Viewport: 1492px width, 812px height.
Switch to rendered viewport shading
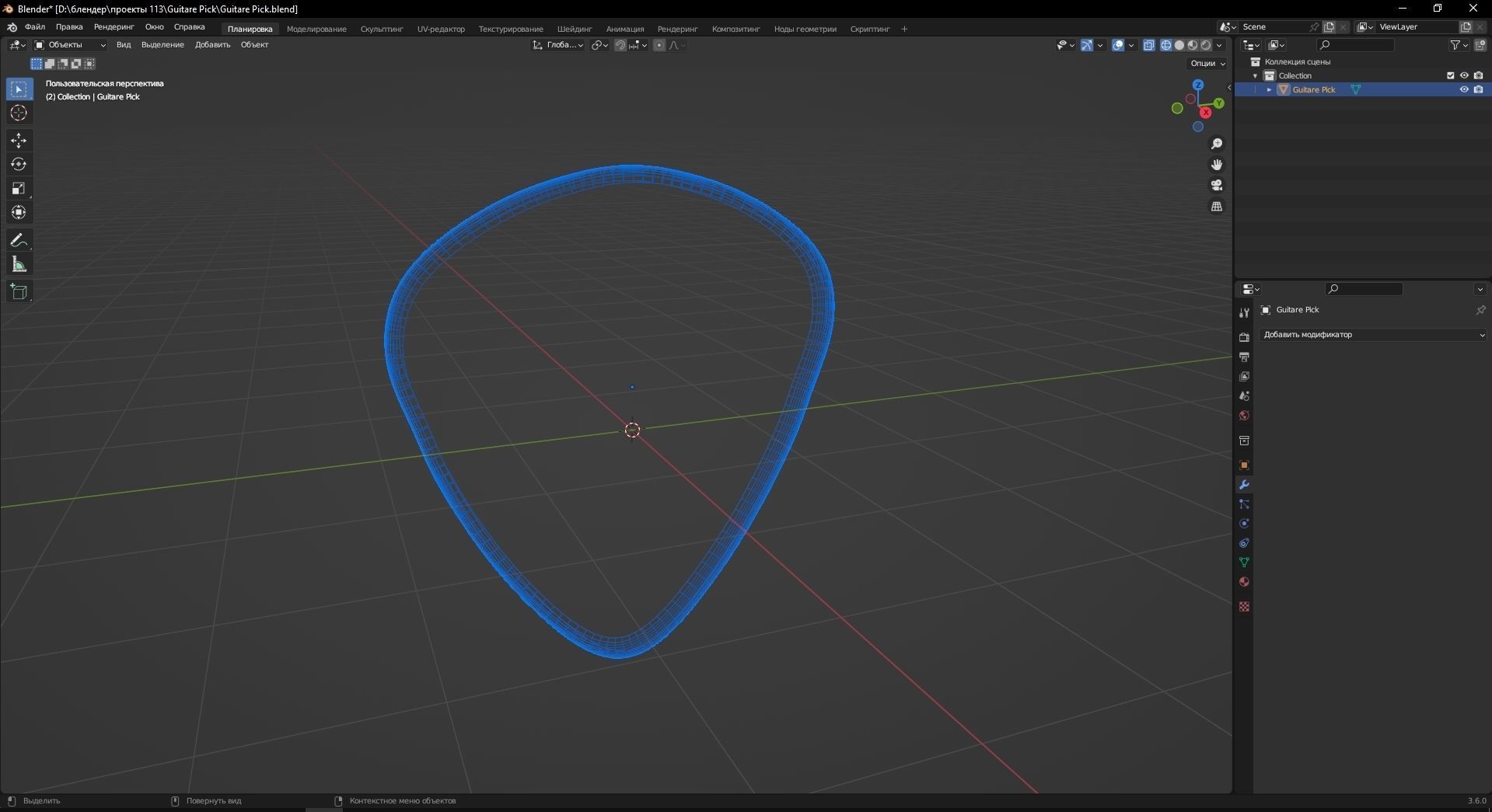tap(1206, 45)
